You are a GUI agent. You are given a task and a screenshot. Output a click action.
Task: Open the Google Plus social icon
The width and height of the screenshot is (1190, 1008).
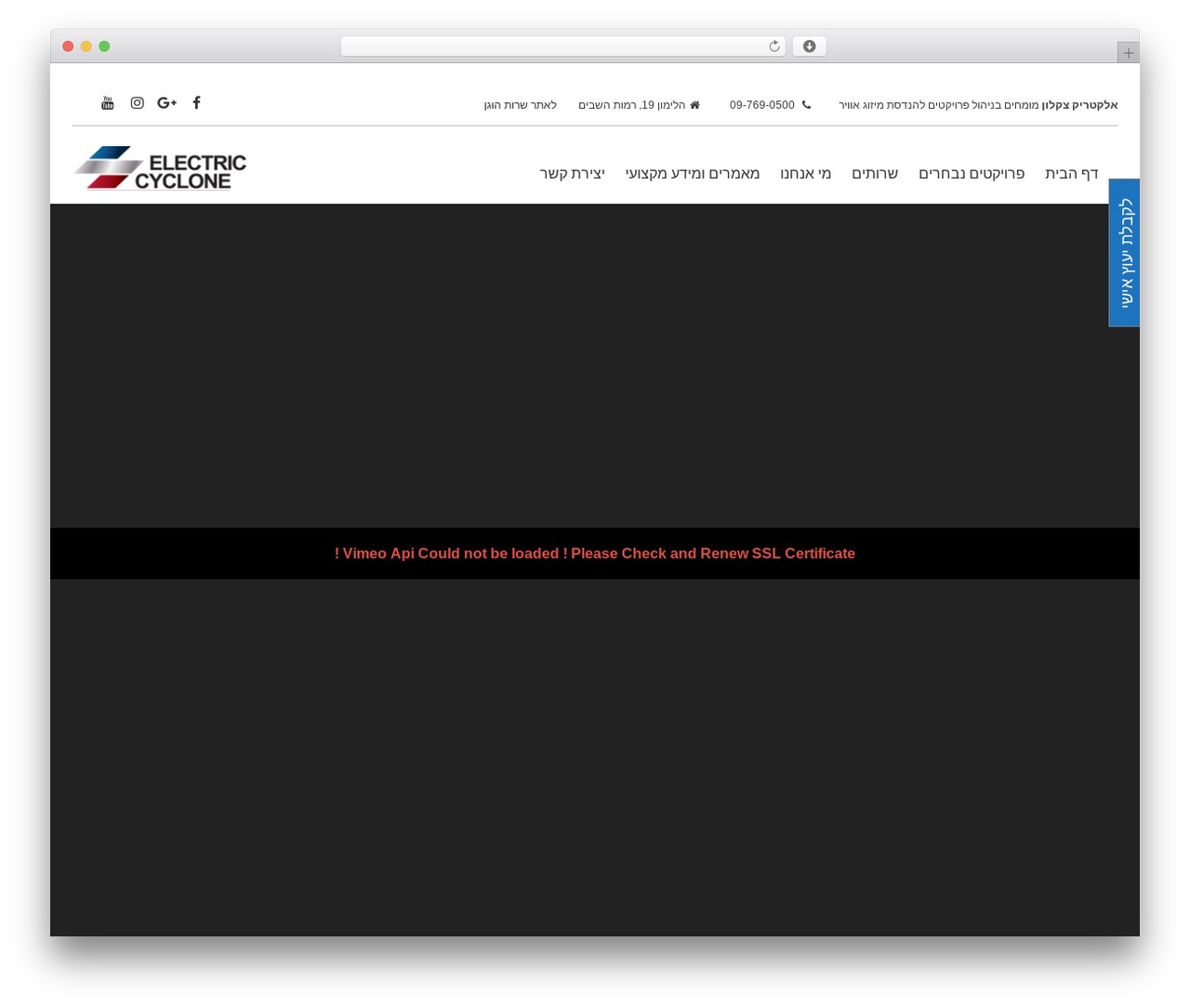click(167, 103)
